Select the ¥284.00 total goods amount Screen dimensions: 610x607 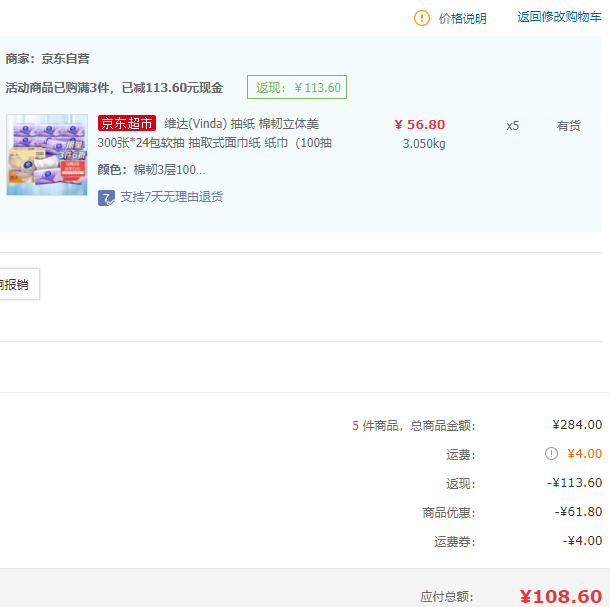[x=577, y=425]
